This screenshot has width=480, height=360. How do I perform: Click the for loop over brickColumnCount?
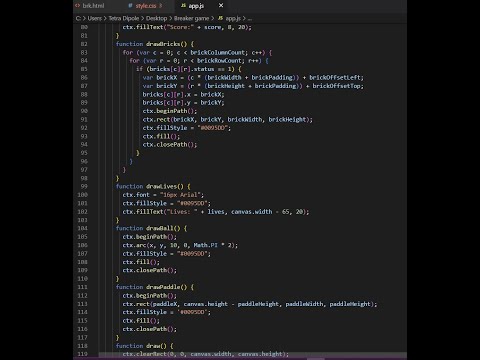197,52
